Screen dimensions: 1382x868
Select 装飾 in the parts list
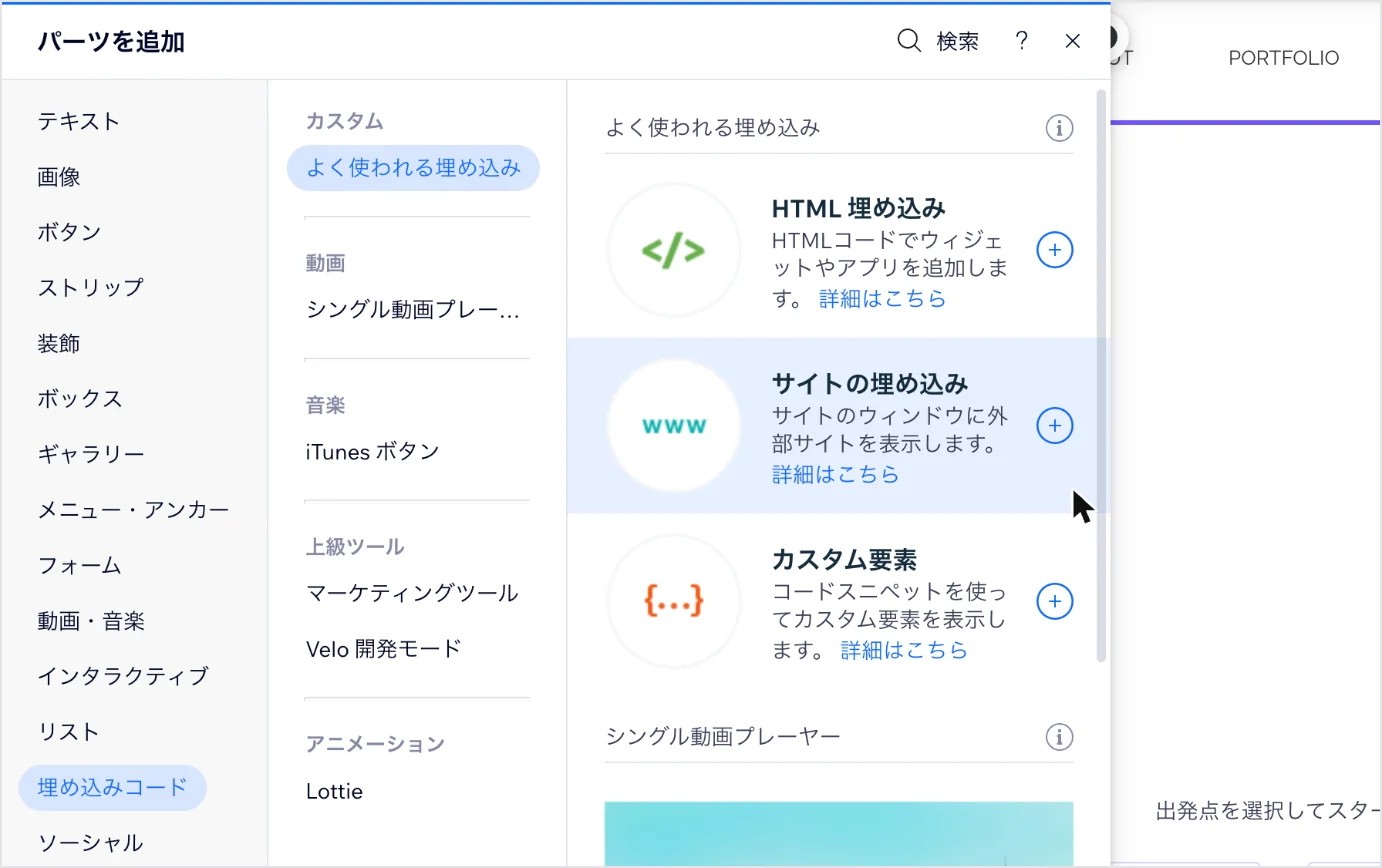pyautogui.click(x=59, y=343)
